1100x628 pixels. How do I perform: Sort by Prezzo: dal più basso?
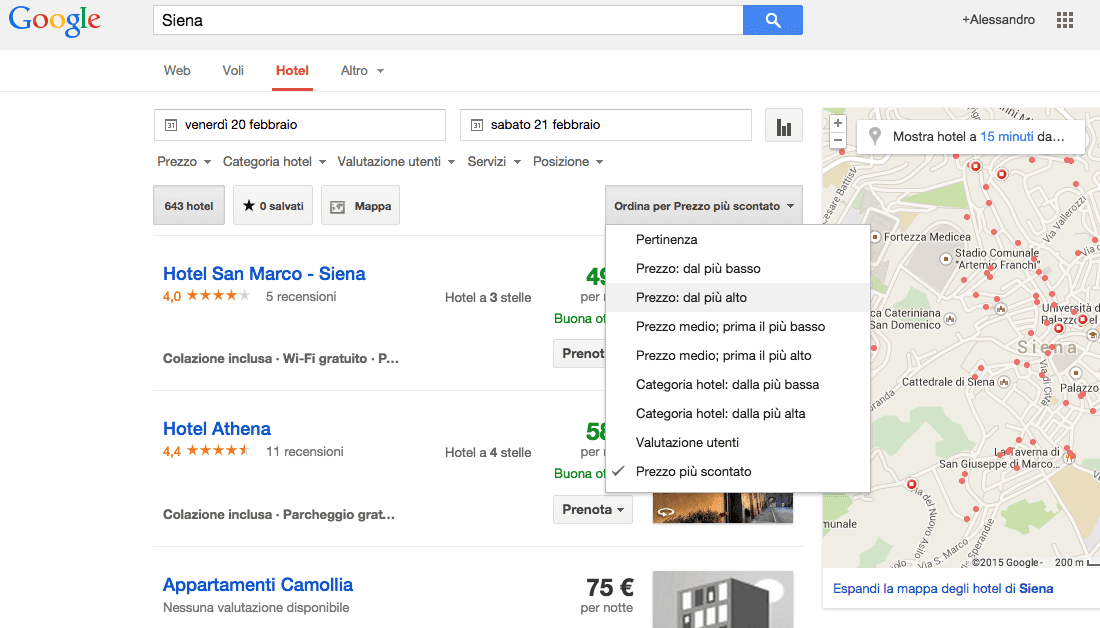tap(738, 268)
